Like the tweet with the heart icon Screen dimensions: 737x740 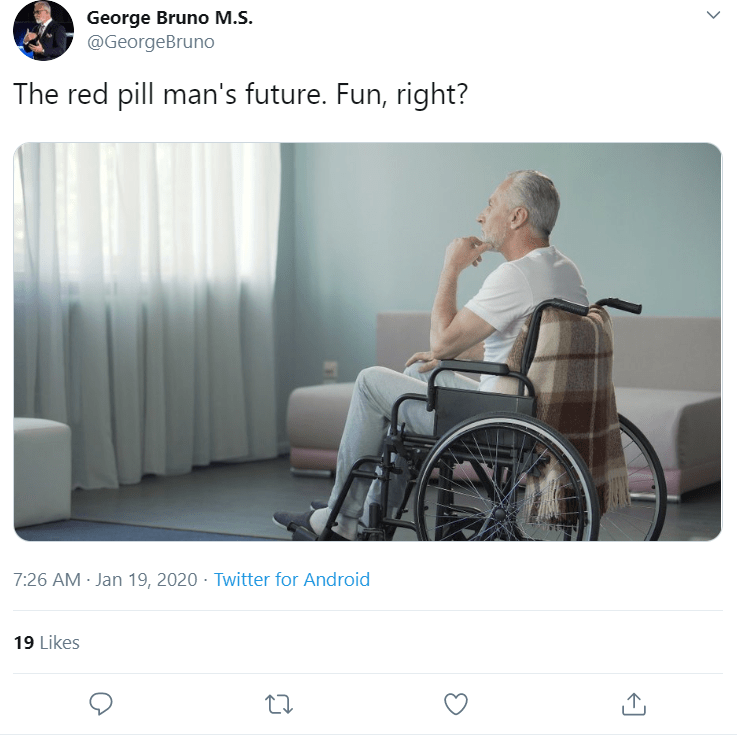tap(456, 704)
